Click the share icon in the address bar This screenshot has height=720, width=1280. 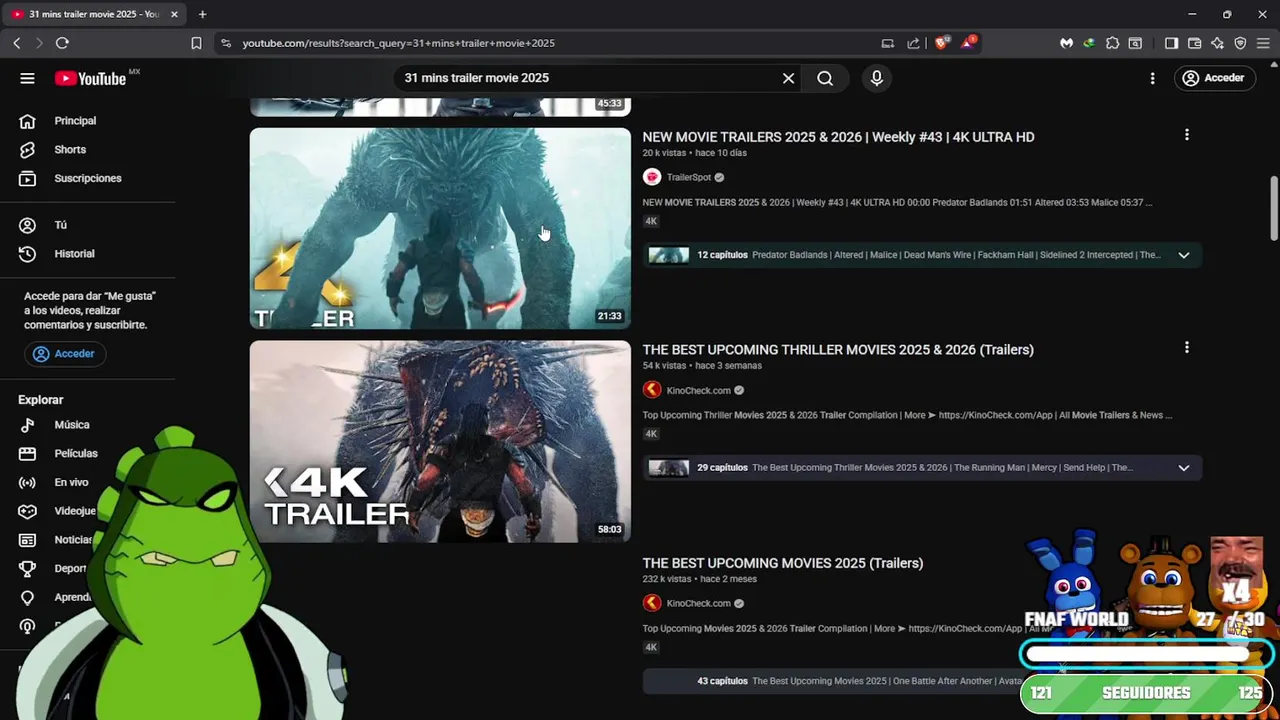[913, 43]
